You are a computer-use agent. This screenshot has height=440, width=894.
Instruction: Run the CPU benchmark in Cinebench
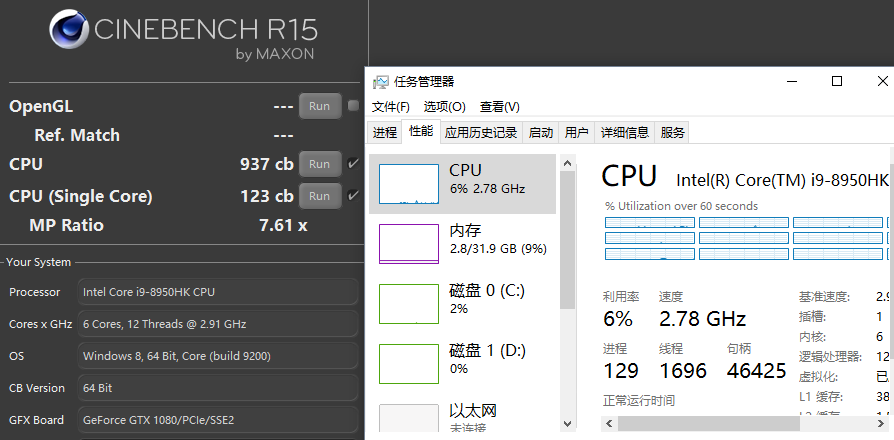click(320, 164)
